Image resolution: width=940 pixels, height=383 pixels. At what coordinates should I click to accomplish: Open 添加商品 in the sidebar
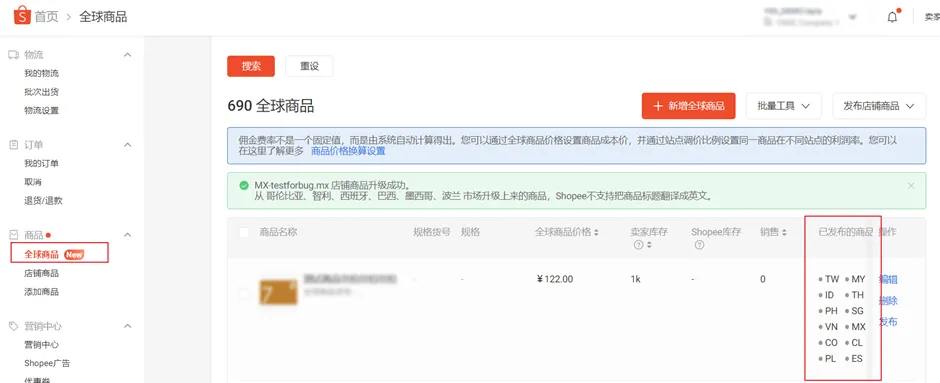coord(41,292)
